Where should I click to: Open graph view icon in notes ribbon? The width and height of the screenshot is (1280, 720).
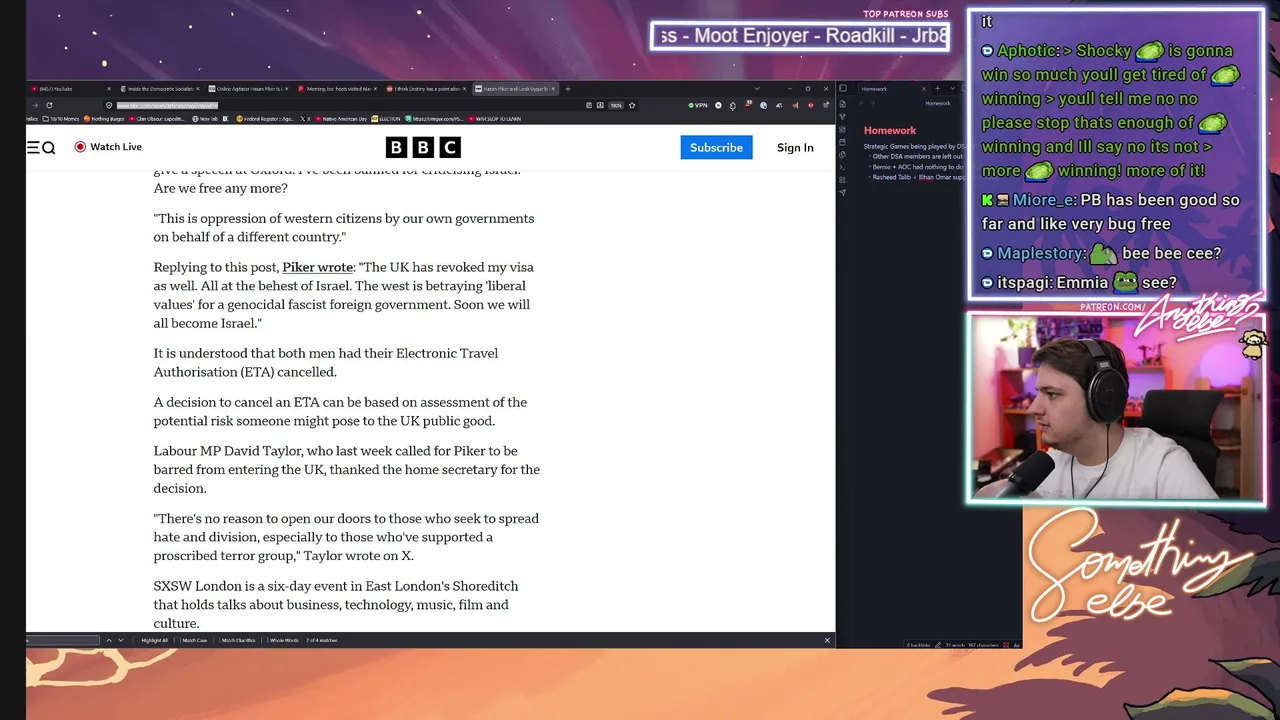(843, 118)
